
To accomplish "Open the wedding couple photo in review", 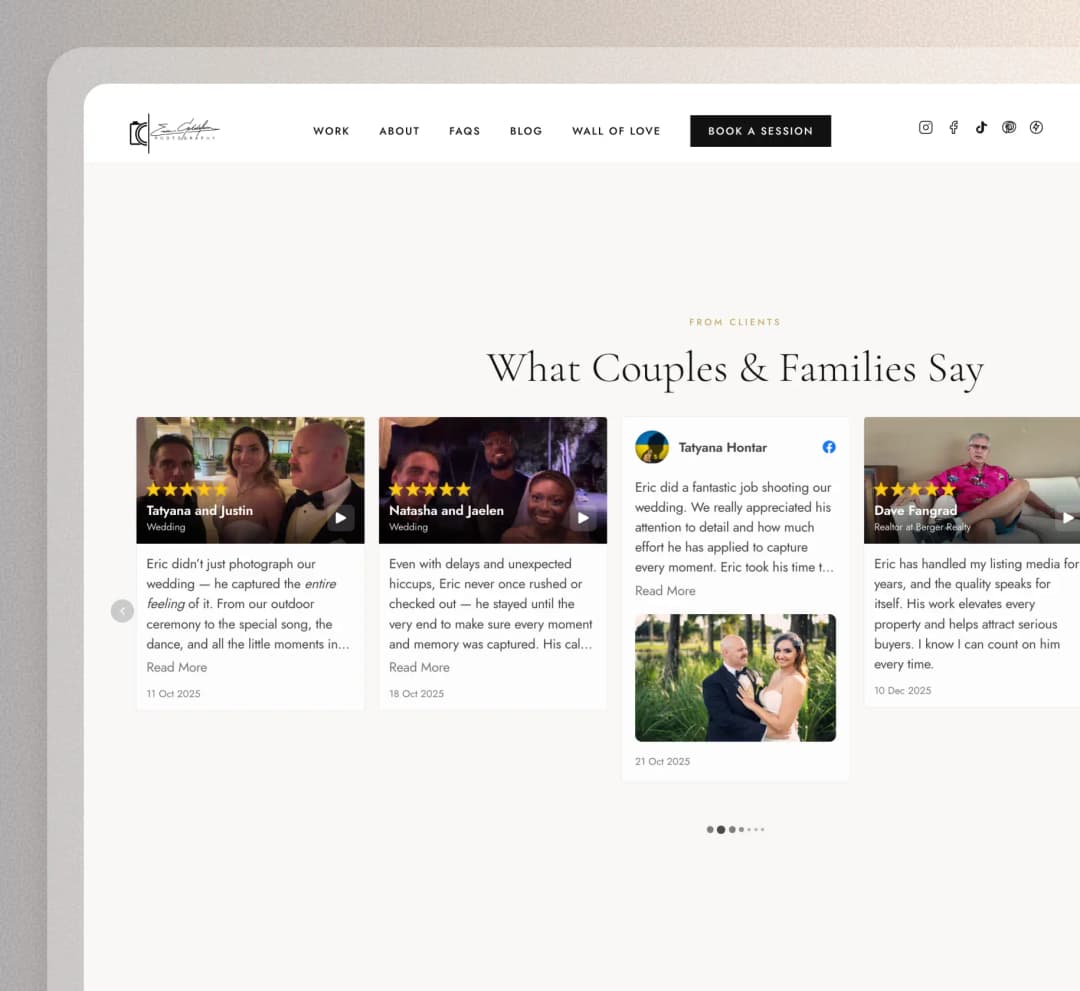I will (x=735, y=678).
